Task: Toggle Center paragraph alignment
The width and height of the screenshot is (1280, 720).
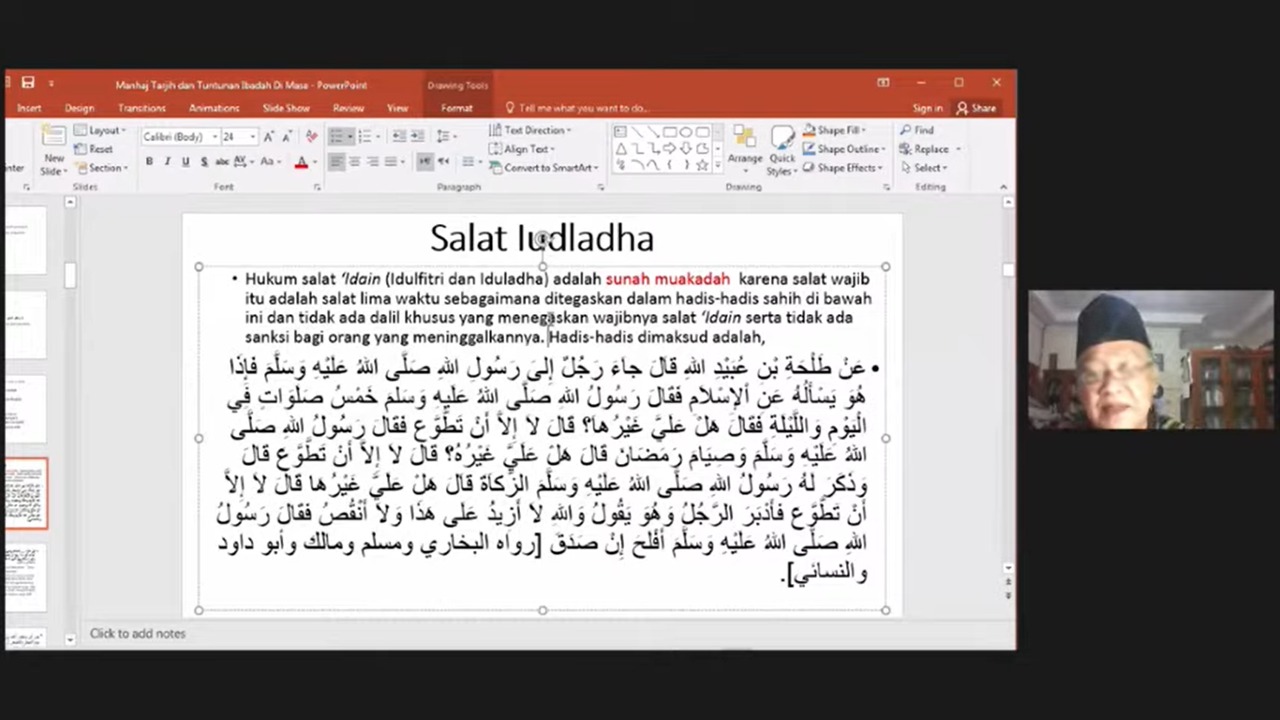Action: [x=354, y=161]
